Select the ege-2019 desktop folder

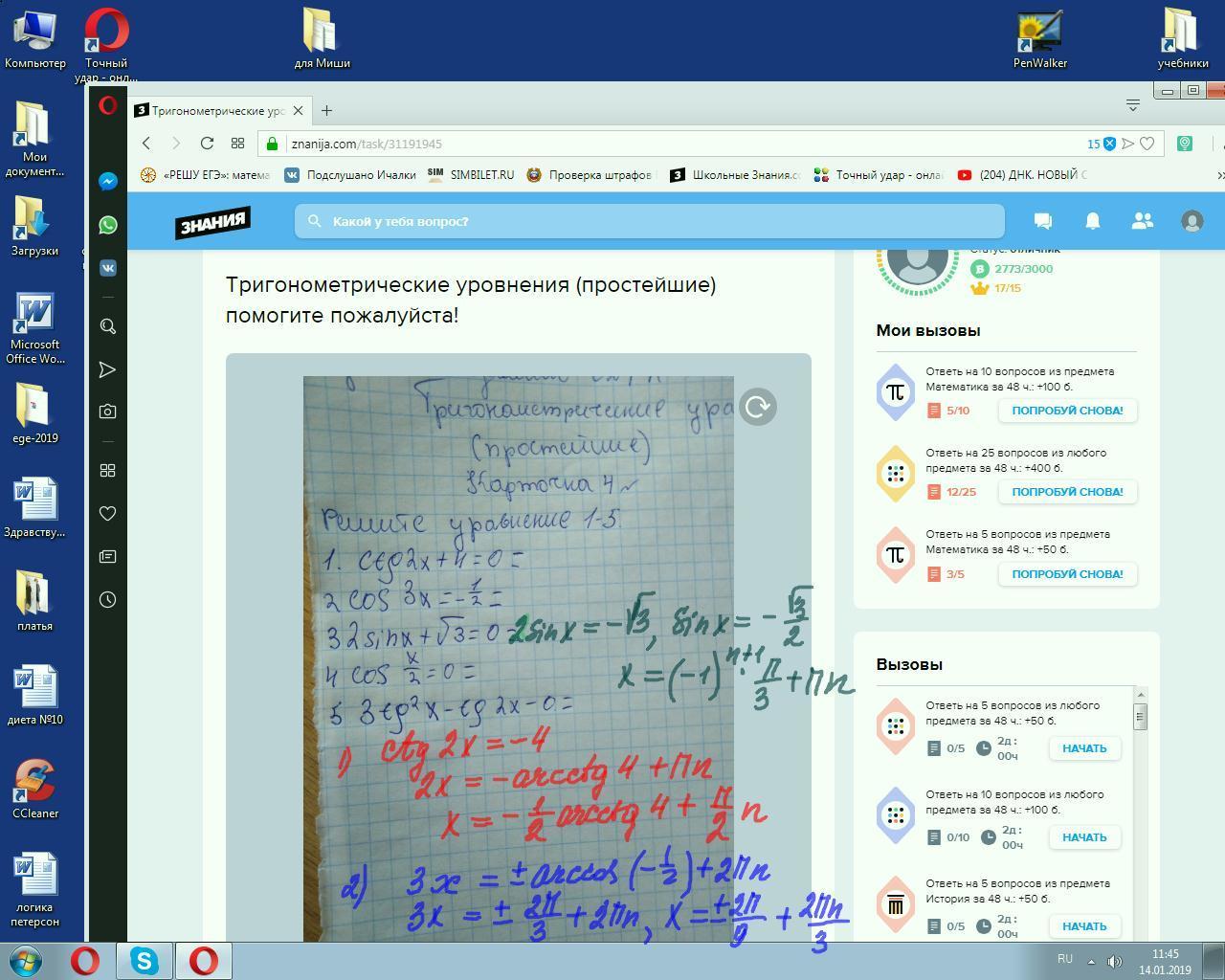pyautogui.click(x=35, y=414)
